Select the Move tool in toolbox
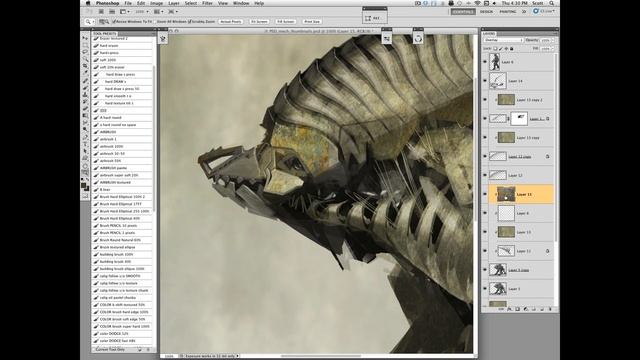This screenshot has height=360, width=640. click(85, 38)
